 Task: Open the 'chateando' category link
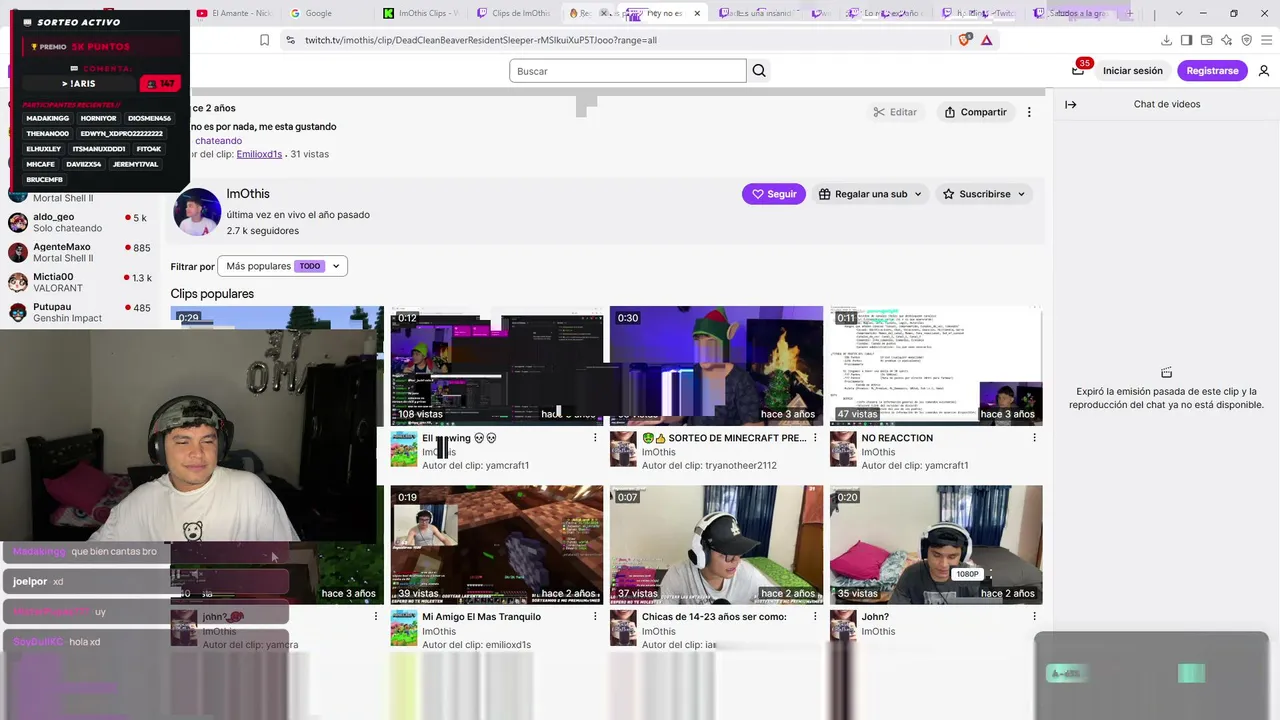point(219,141)
